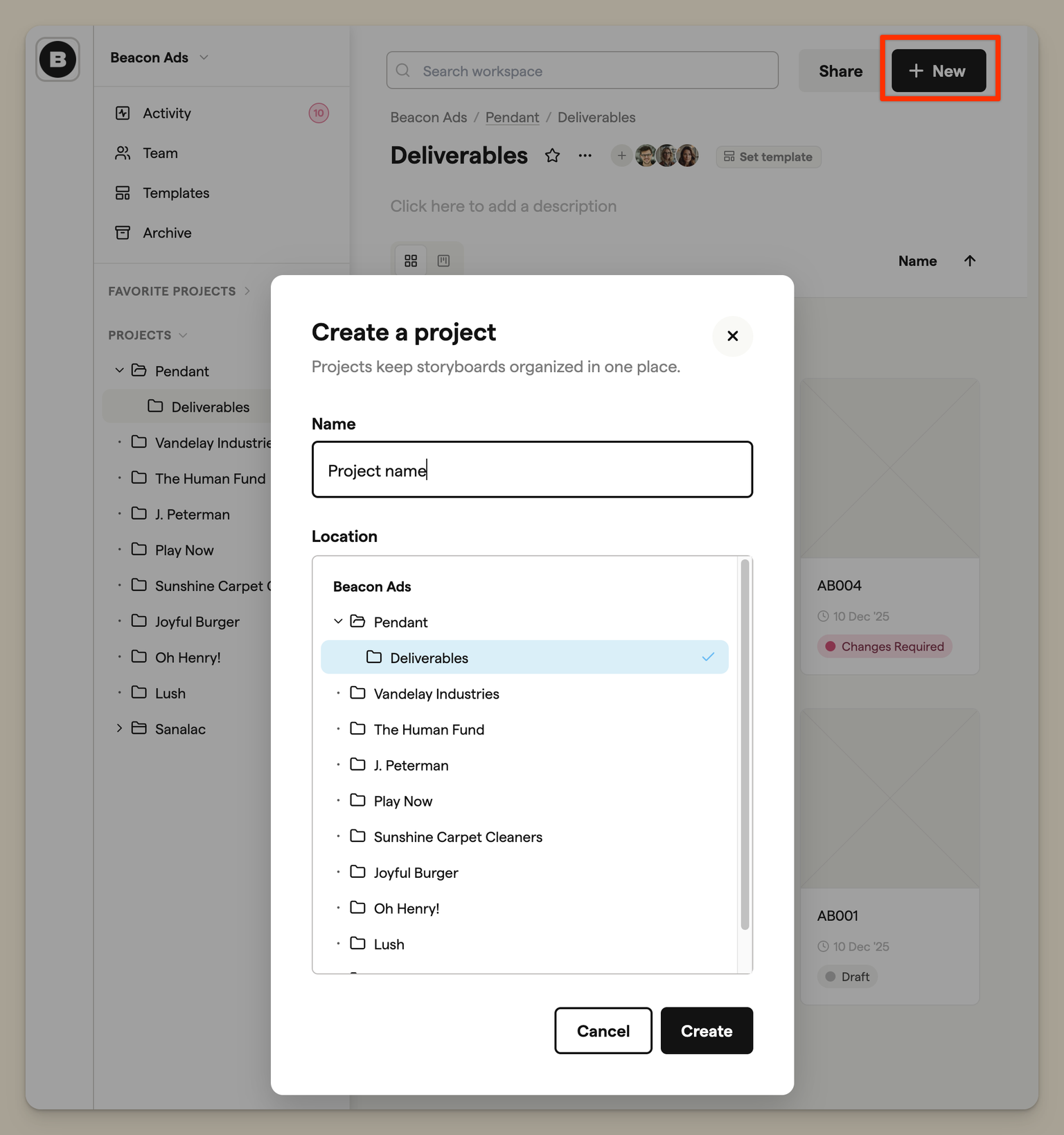
Task: Switch to board view icon
Action: point(443,261)
